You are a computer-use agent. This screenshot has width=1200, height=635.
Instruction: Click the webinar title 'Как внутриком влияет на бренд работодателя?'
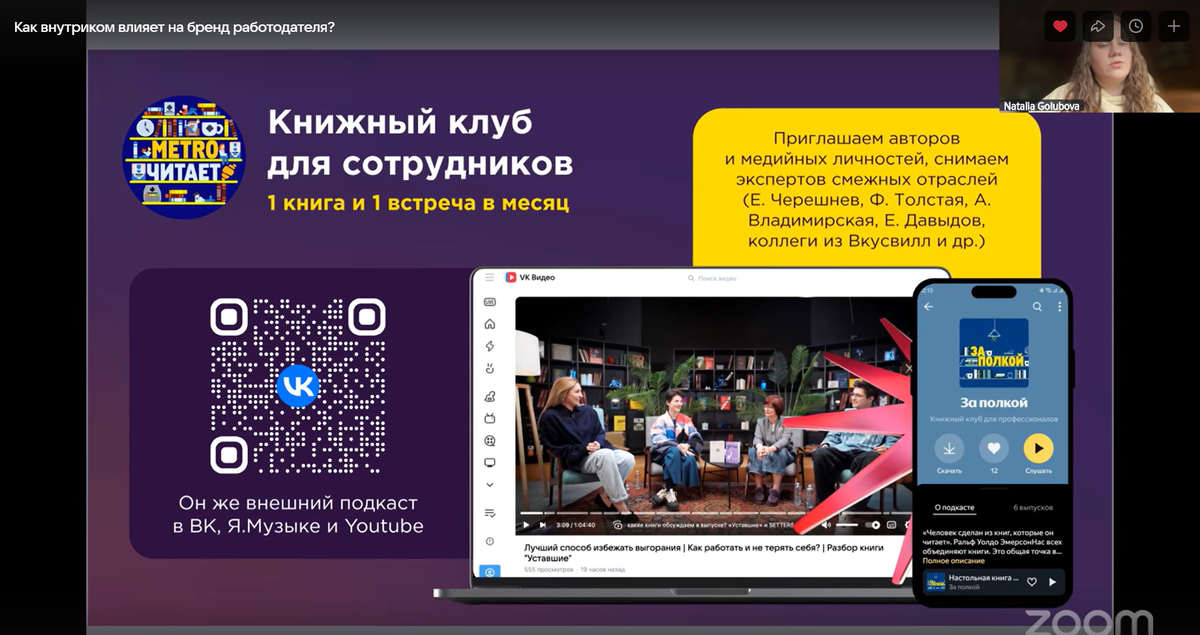[x=174, y=27]
